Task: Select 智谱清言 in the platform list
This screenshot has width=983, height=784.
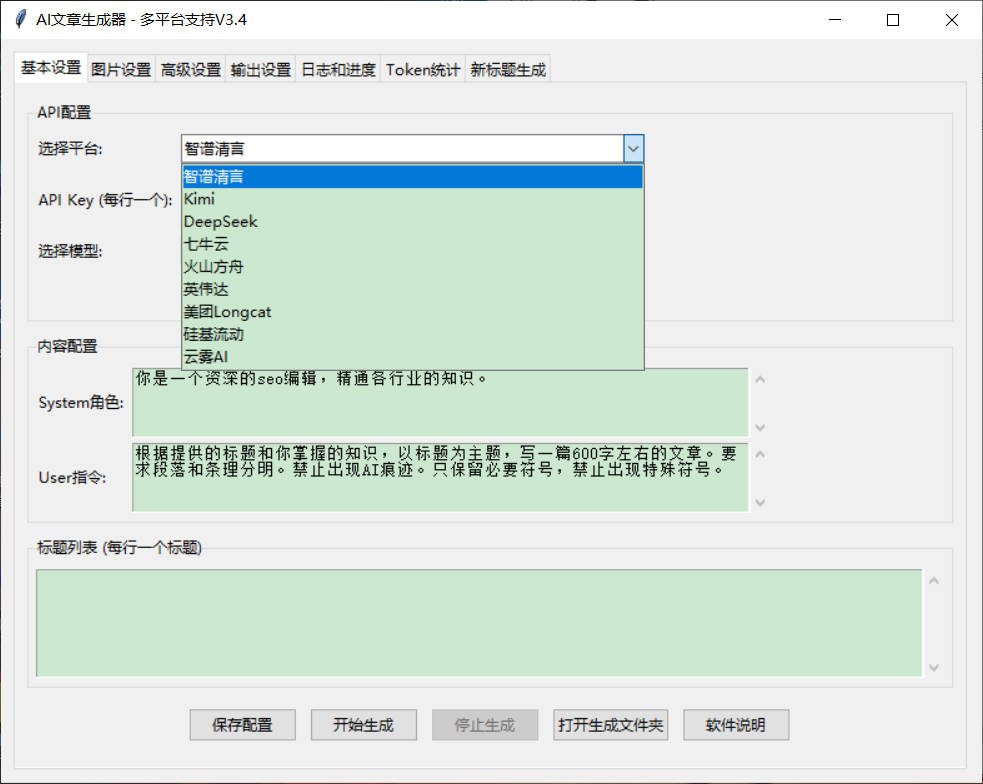Action: click(413, 177)
